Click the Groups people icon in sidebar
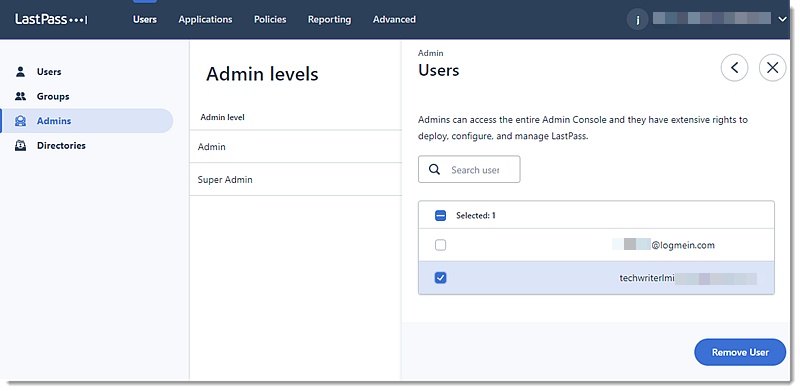The image size is (800, 391). point(20,96)
